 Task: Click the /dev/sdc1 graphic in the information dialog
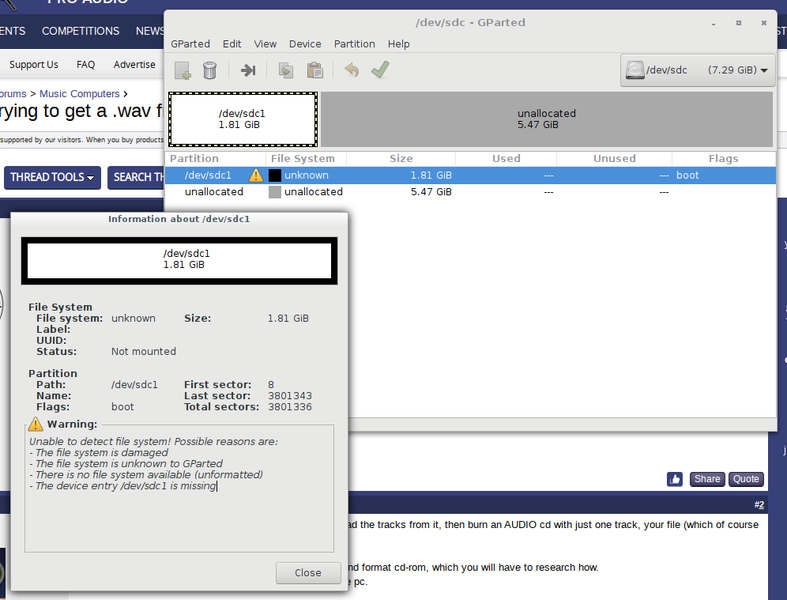pos(179,261)
